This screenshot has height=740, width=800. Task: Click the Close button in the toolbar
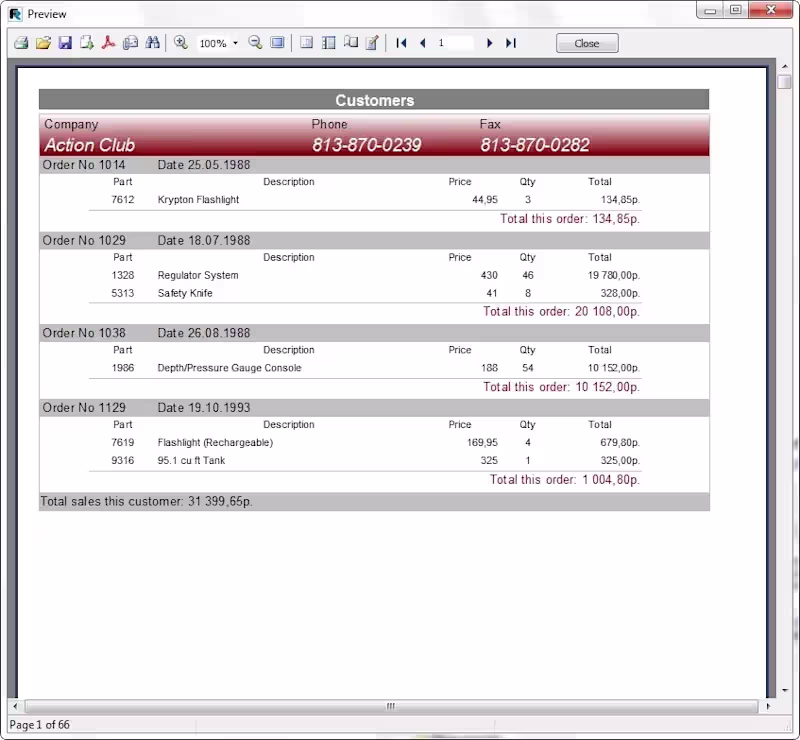click(587, 43)
